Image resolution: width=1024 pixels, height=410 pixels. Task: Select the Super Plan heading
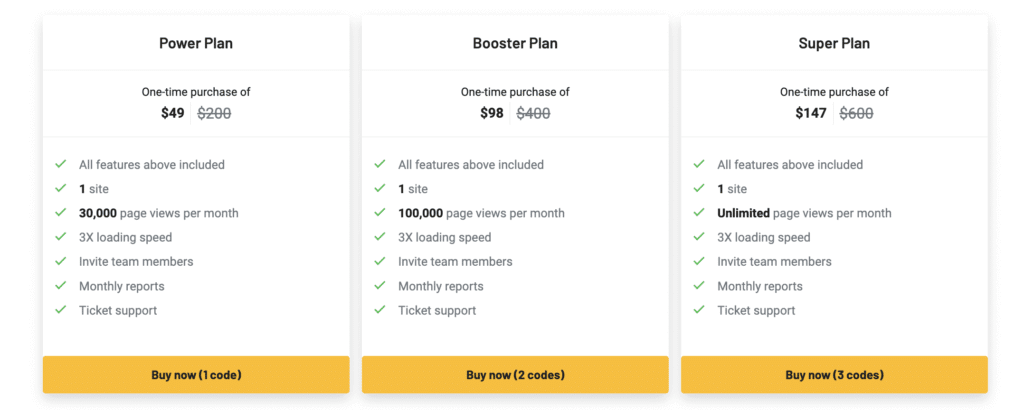(x=834, y=43)
